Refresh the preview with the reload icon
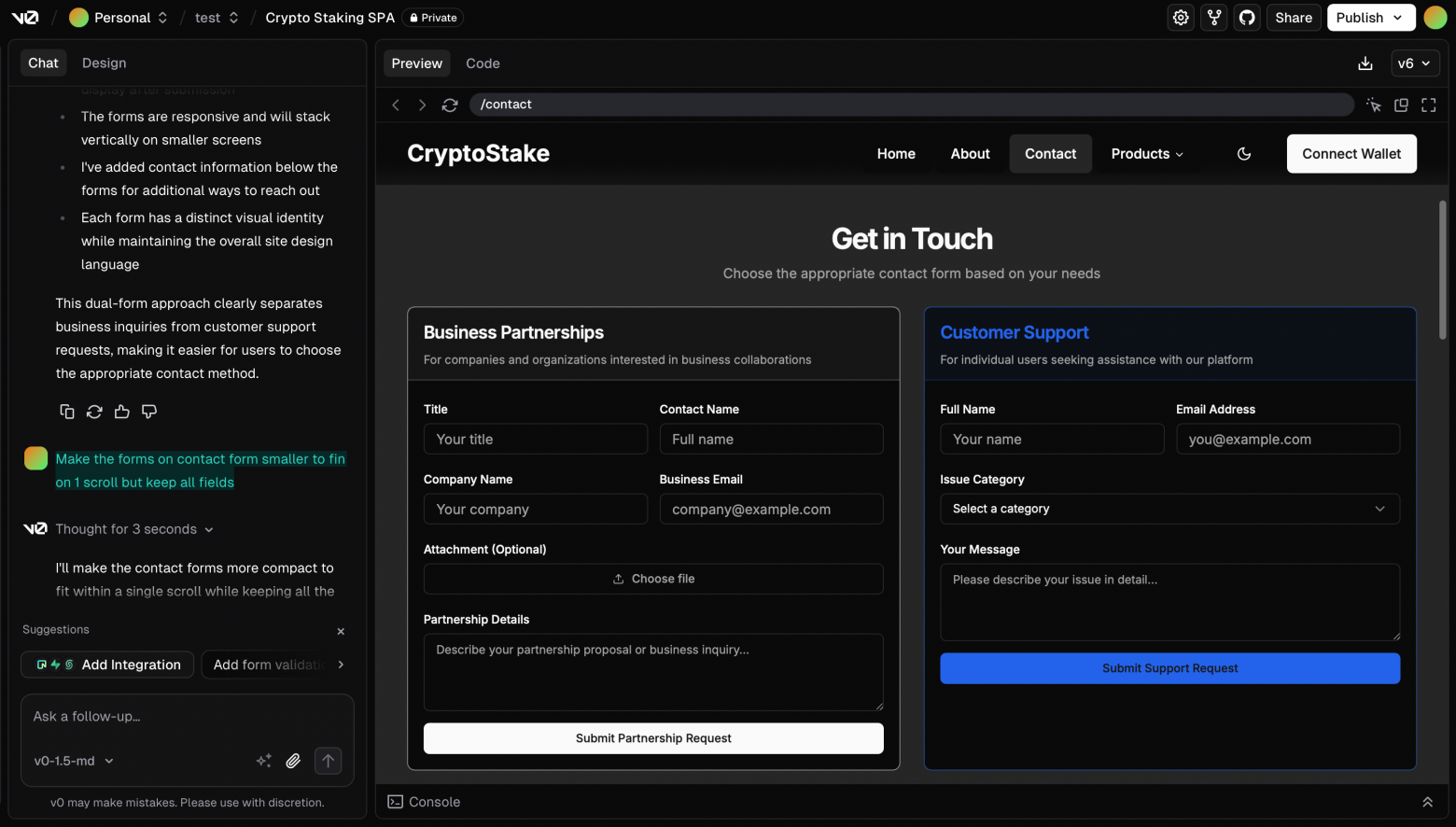Screen dimensions: 1456x827 point(450,105)
